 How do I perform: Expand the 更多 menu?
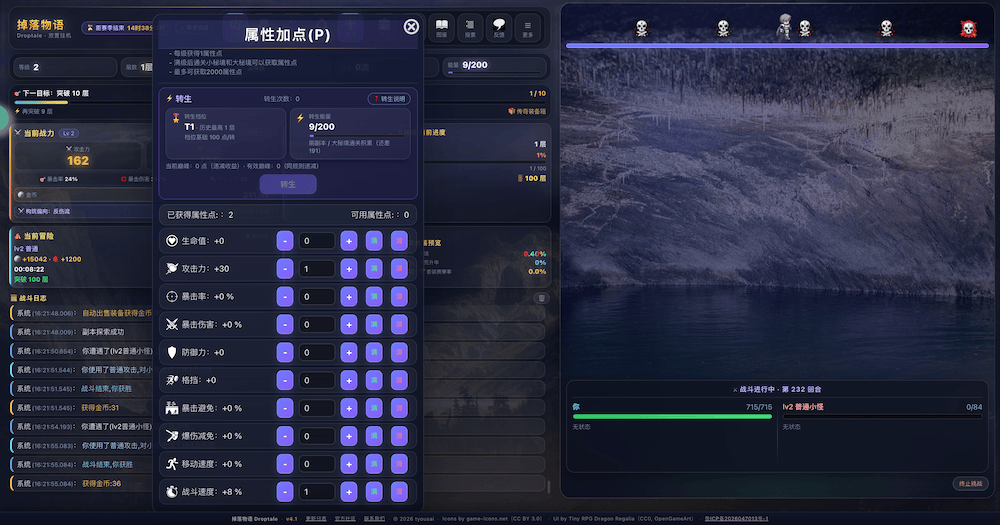coord(527,27)
